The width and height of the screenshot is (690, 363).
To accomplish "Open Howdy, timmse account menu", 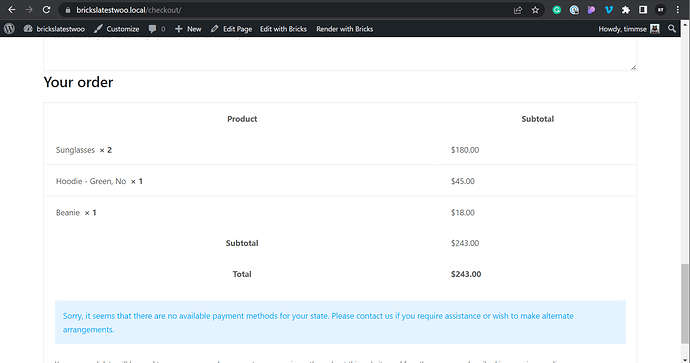I will [629, 29].
